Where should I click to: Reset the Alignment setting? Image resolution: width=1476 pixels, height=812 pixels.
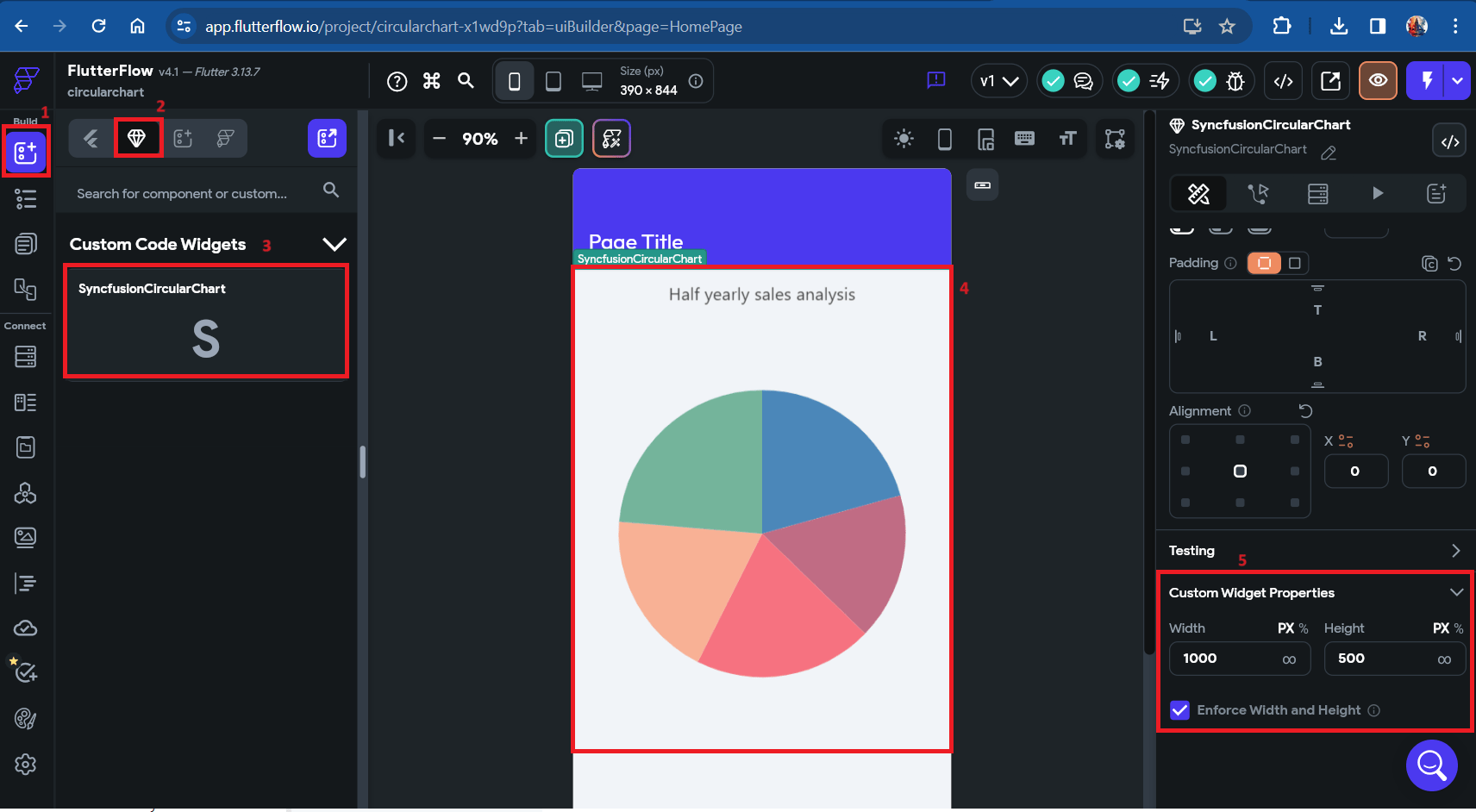(x=1305, y=411)
